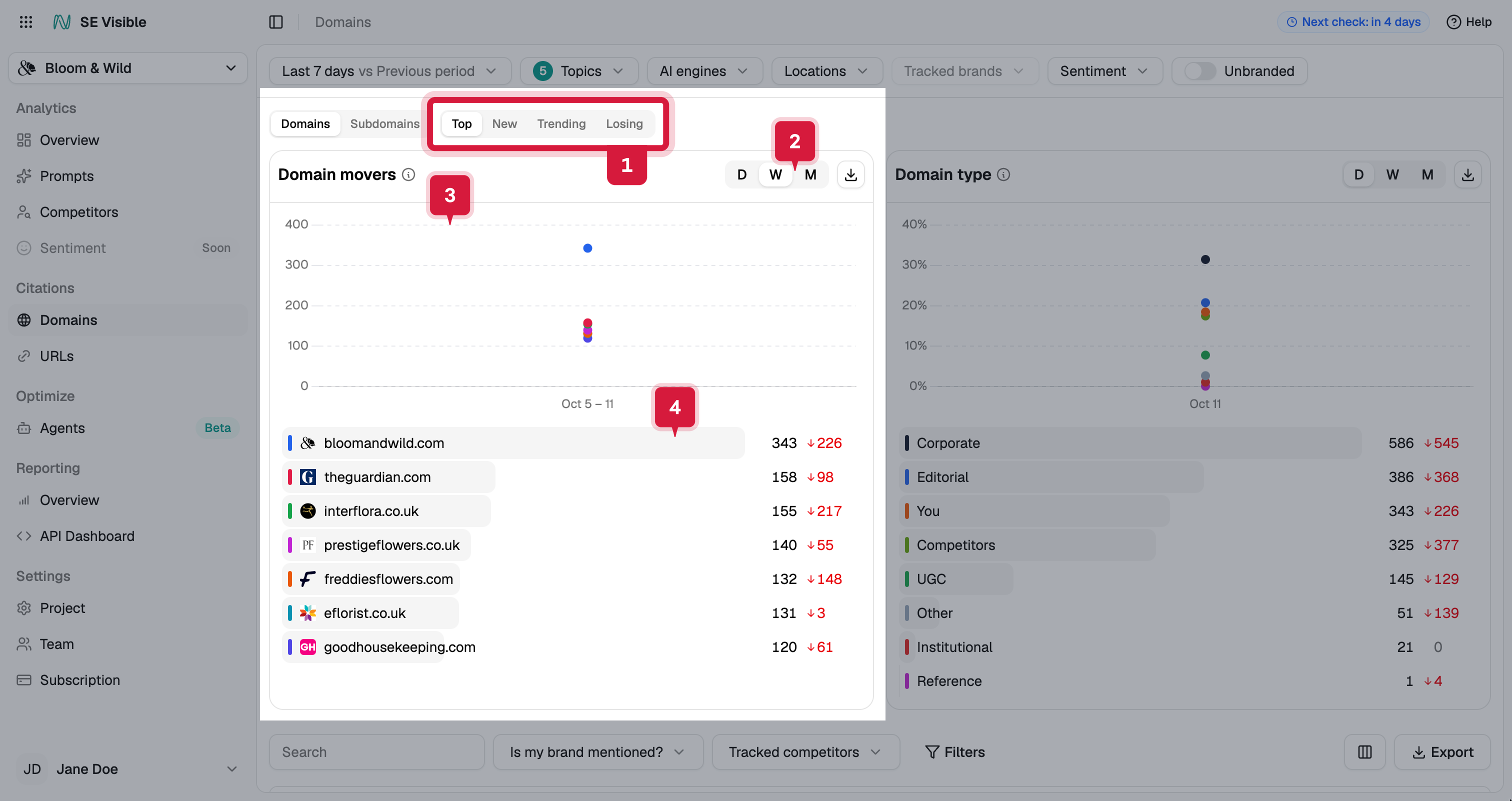The height and width of the screenshot is (801, 1512).
Task: Switch to the Losing tab
Action: [x=624, y=124]
